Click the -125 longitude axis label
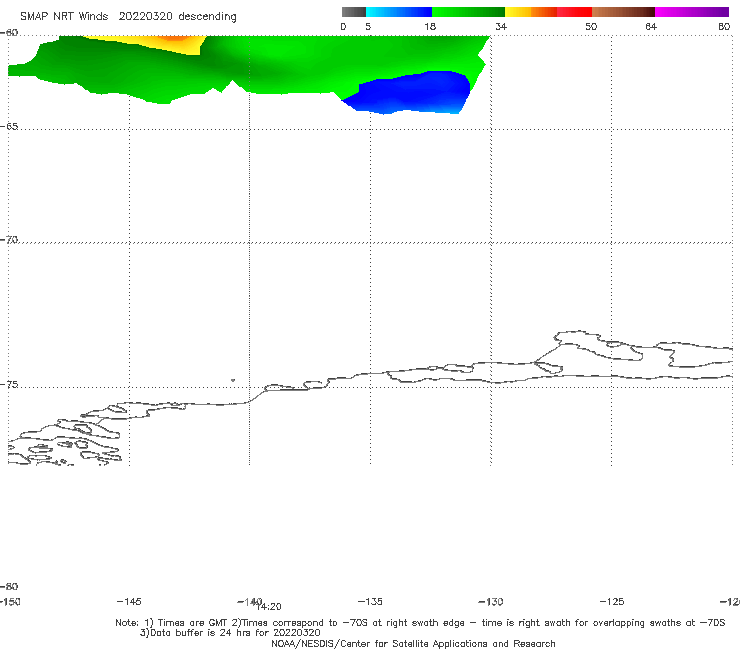740x650 pixels. 612,602
